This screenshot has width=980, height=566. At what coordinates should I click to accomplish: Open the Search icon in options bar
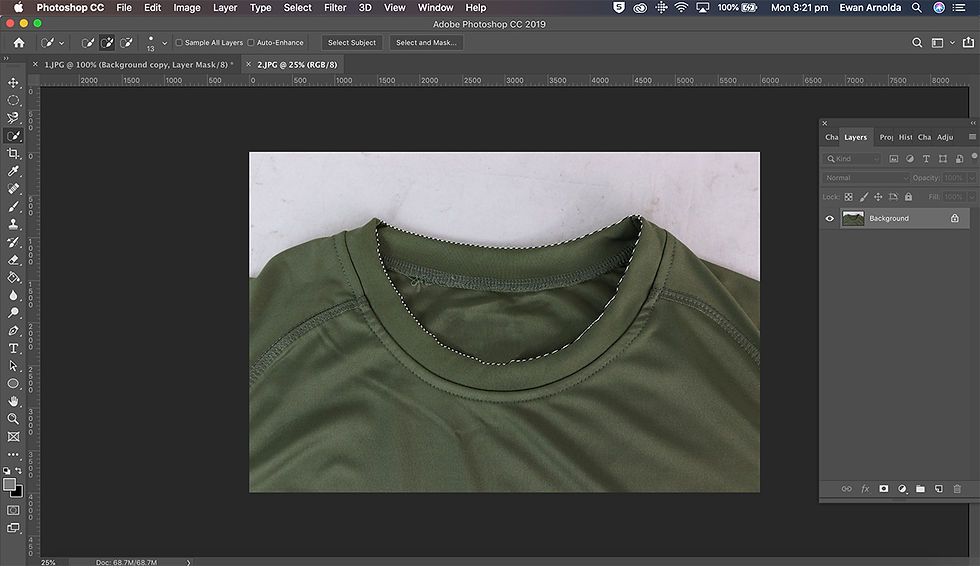point(917,42)
